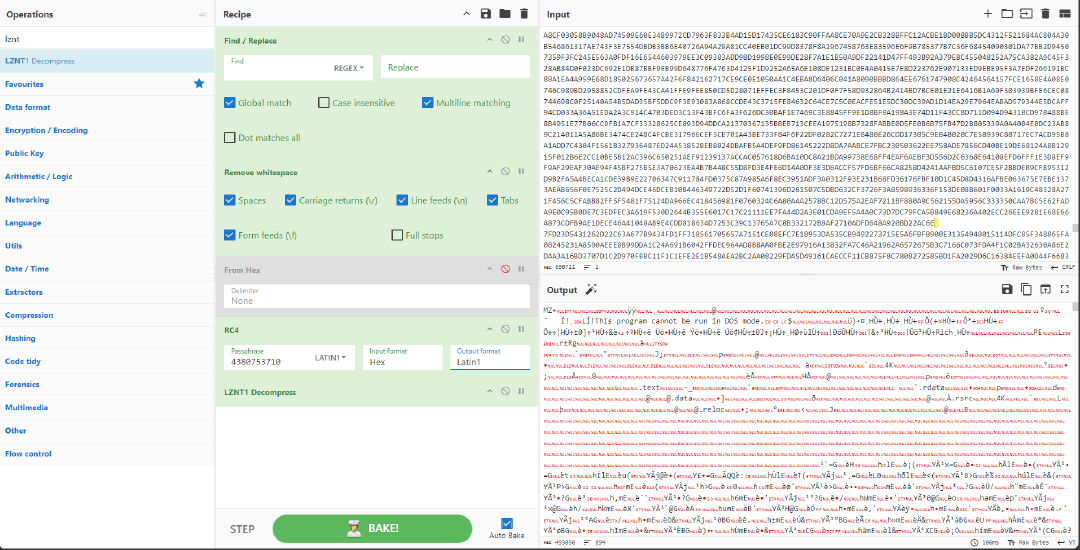Image resolution: width=1080 pixels, height=550 pixels.
Task: Click the Output magic wand icon
Action: (x=591, y=290)
